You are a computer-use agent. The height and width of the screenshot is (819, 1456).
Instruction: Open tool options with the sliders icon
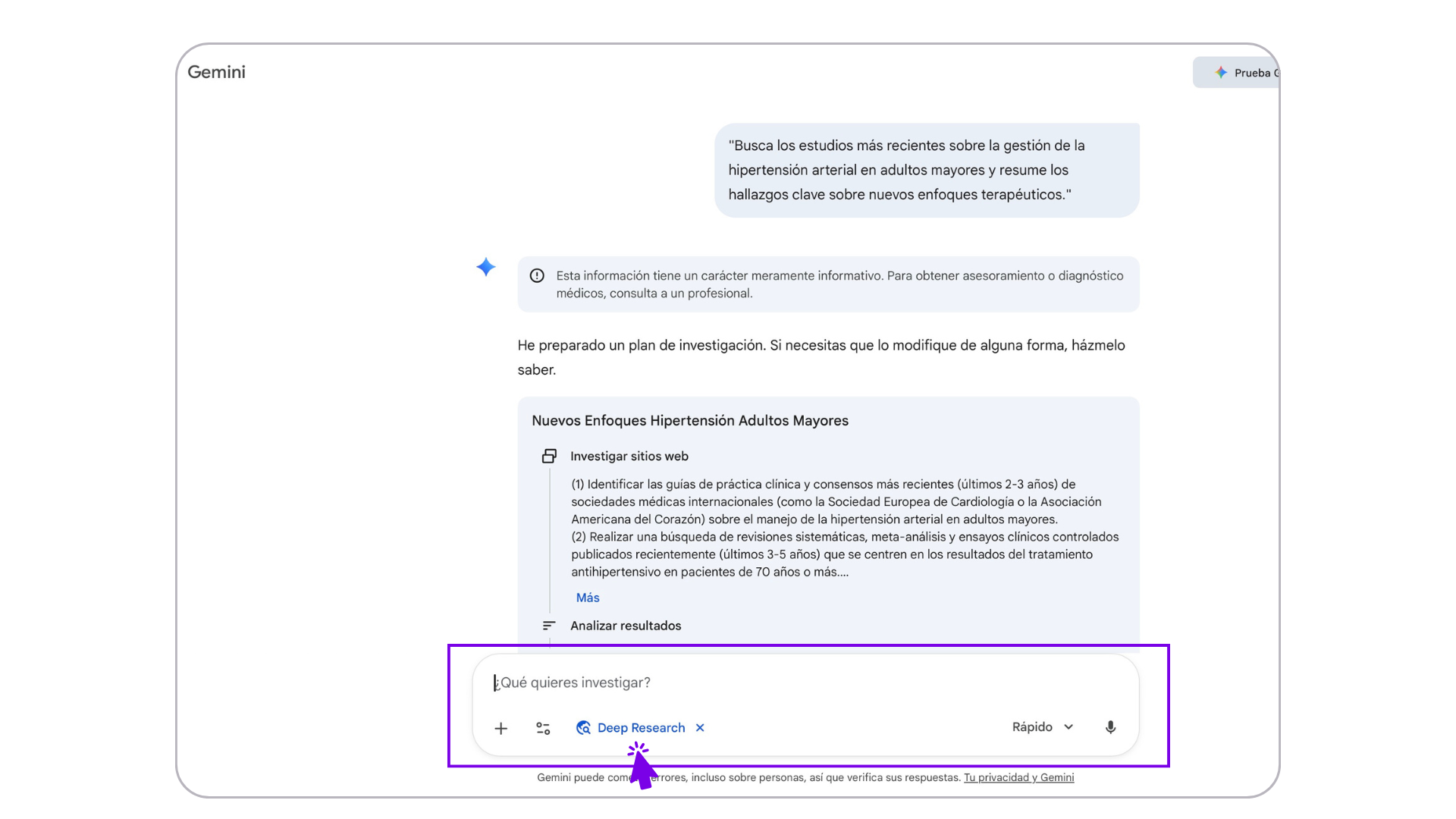pyautogui.click(x=543, y=728)
